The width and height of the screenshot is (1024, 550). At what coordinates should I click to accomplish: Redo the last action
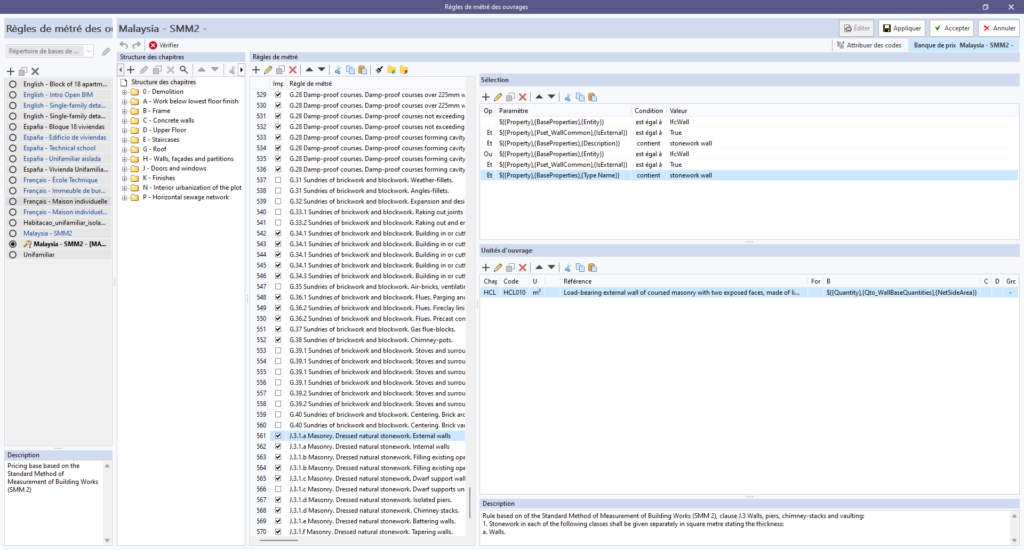(x=136, y=45)
